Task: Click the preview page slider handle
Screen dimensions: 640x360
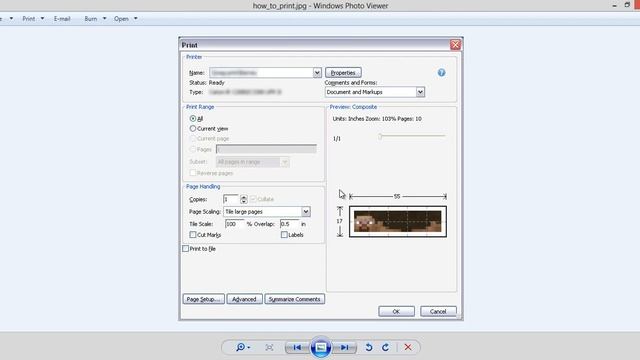Action: coord(380,137)
